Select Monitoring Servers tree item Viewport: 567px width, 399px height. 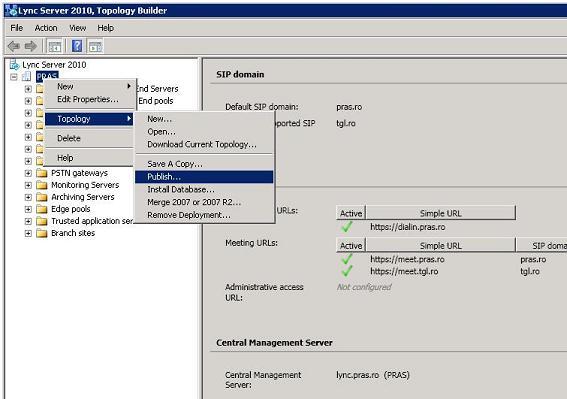tap(85, 185)
